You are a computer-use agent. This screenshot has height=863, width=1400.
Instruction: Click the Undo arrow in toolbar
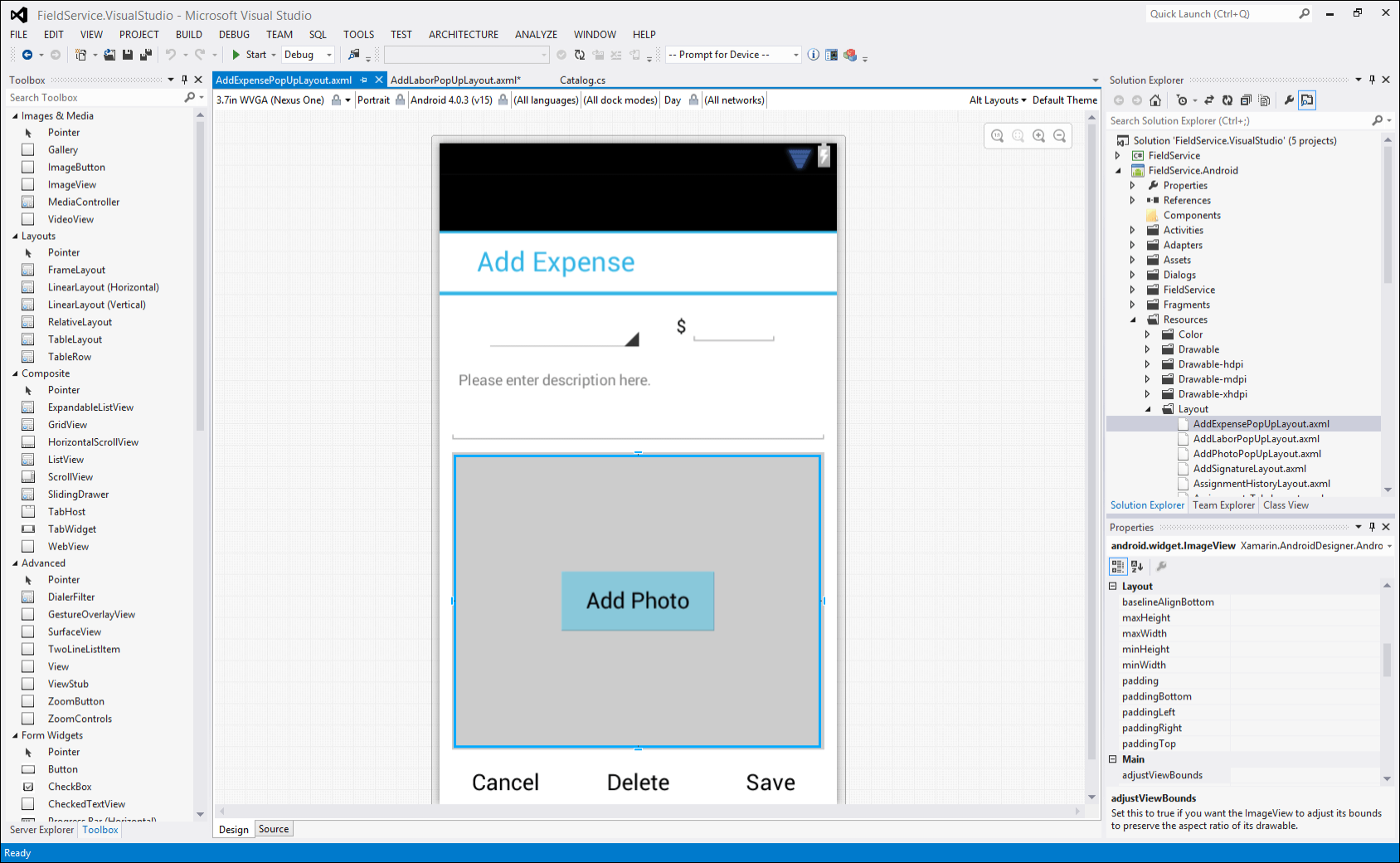(171, 55)
